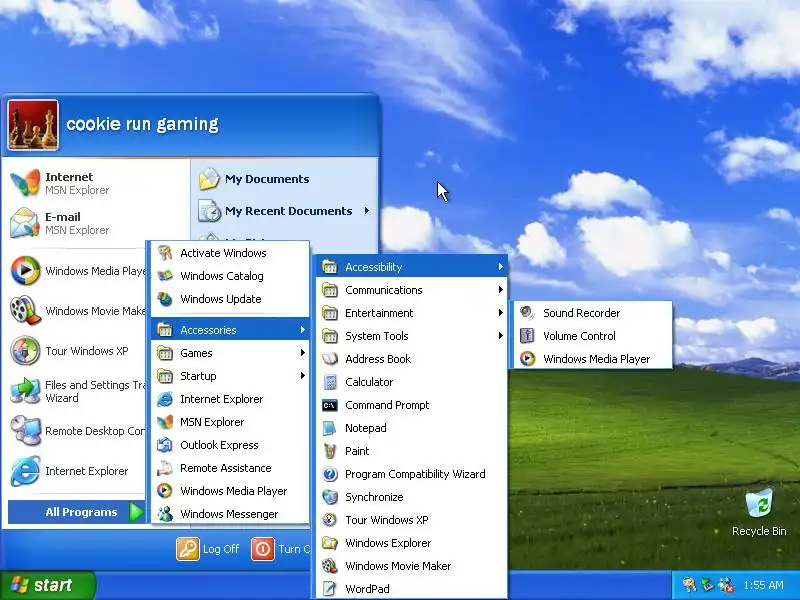Expand the Accessibility submenu
This screenshot has width=800, height=600.
pos(411,266)
